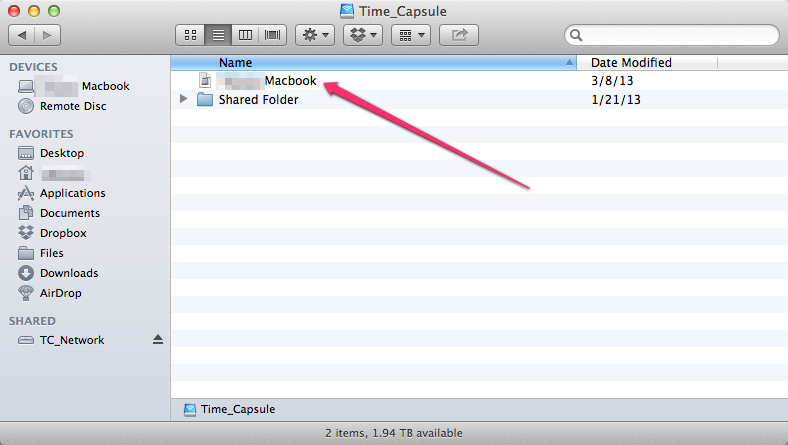Viewport: 788px width, 445px height.
Task: Click the Remote Disc disc icon
Action: [26, 106]
